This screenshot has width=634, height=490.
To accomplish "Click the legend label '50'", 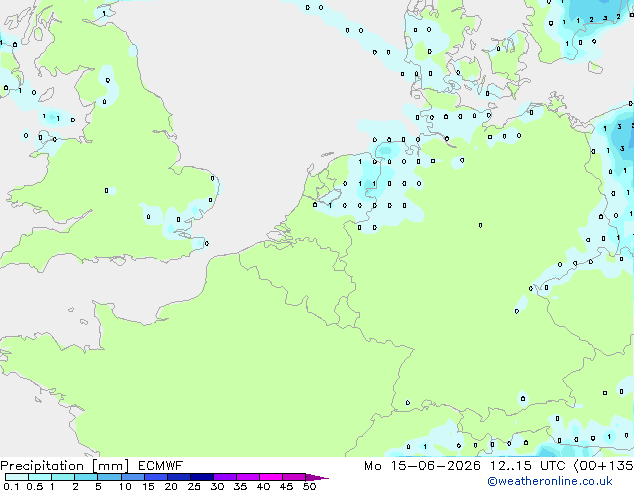I will [x=309, y=486].
